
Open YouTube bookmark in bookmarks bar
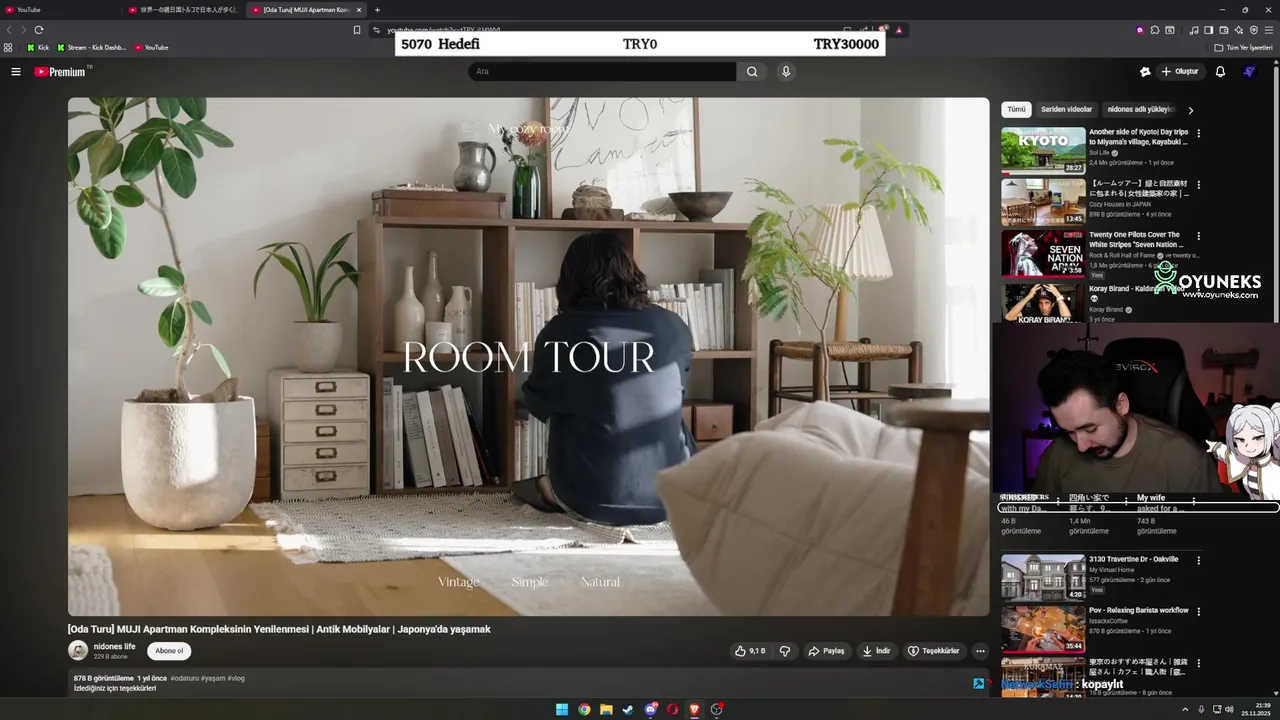pos(151,47)
